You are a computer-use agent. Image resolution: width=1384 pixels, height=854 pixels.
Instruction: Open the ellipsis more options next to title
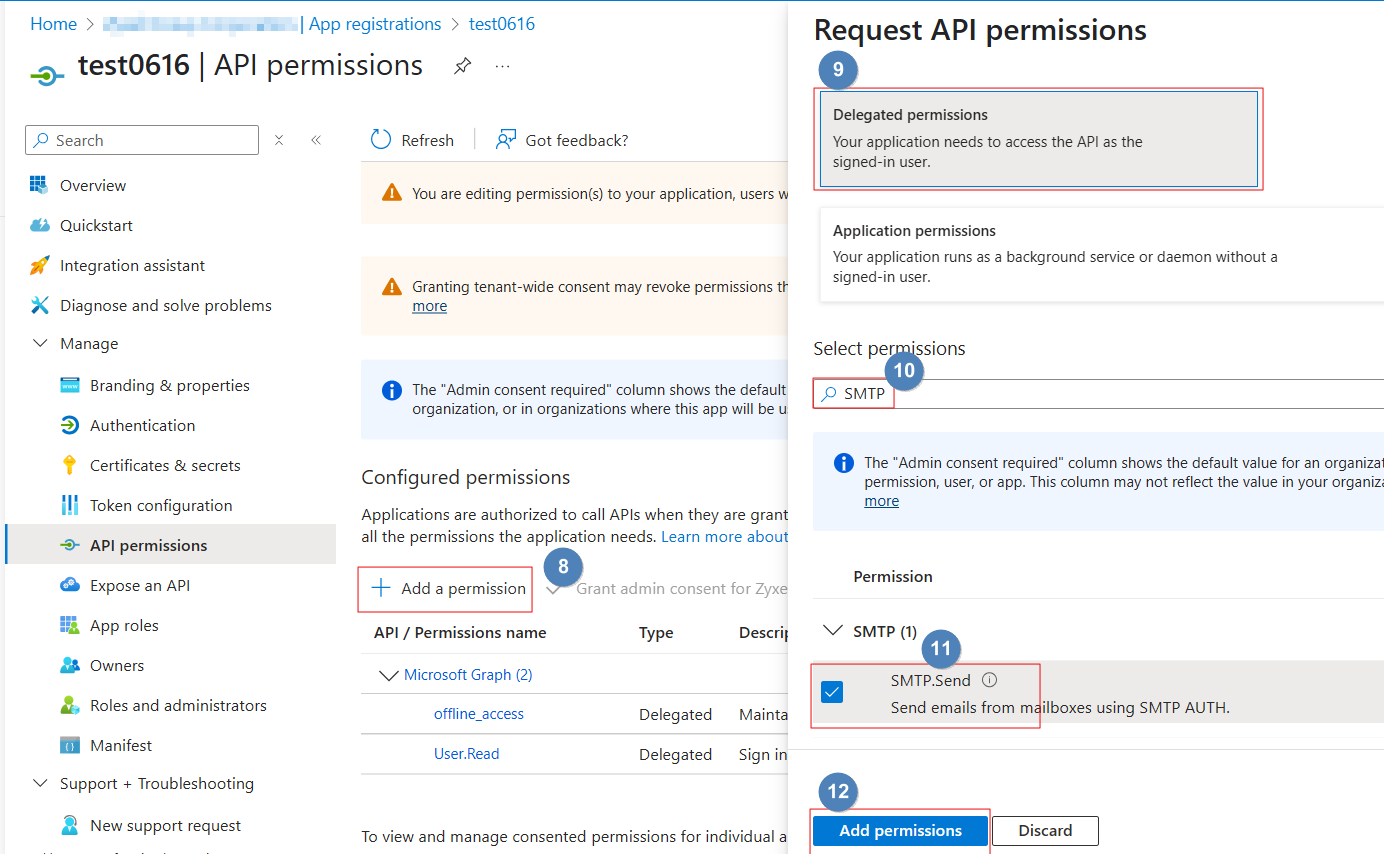point(503,66)
